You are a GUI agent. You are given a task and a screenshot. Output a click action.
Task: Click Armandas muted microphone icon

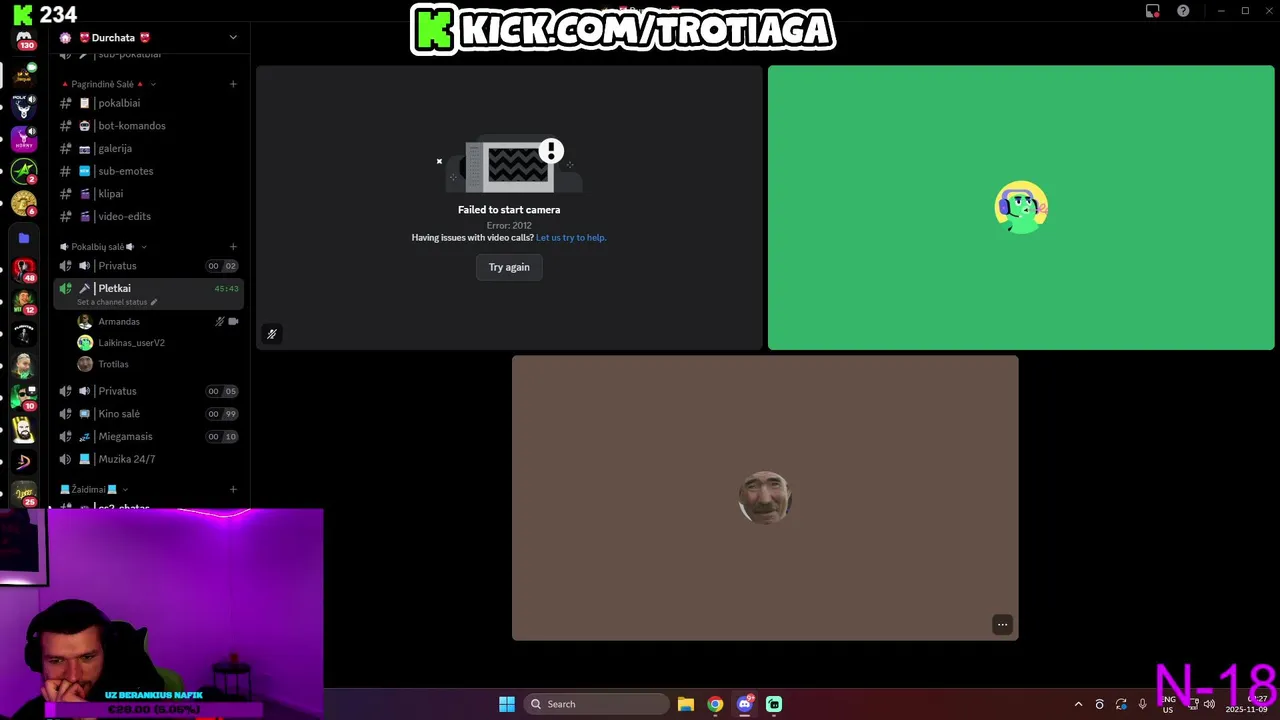[220, 322]
